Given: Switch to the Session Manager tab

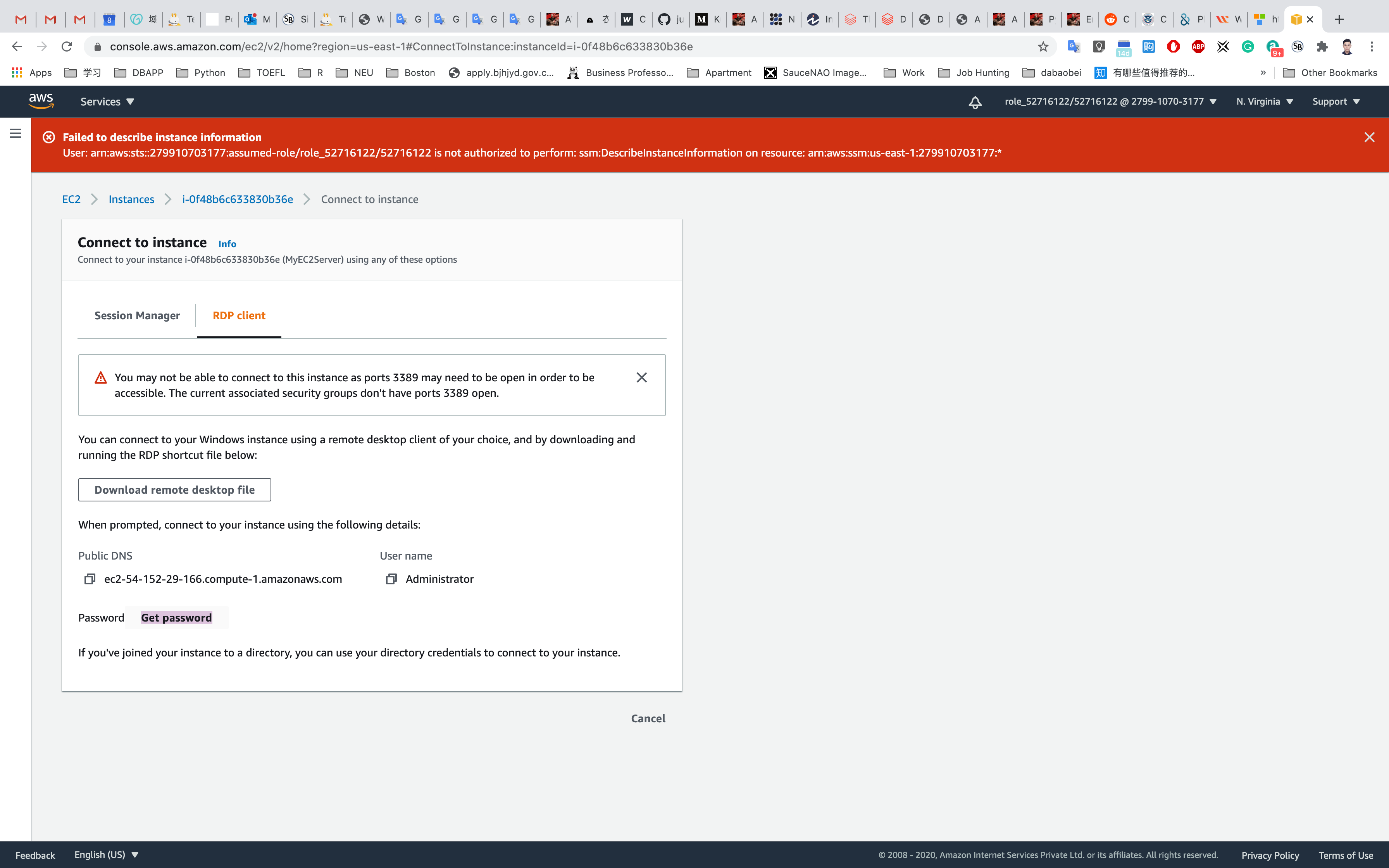Looking at the screenshot, I should (137, 315).
